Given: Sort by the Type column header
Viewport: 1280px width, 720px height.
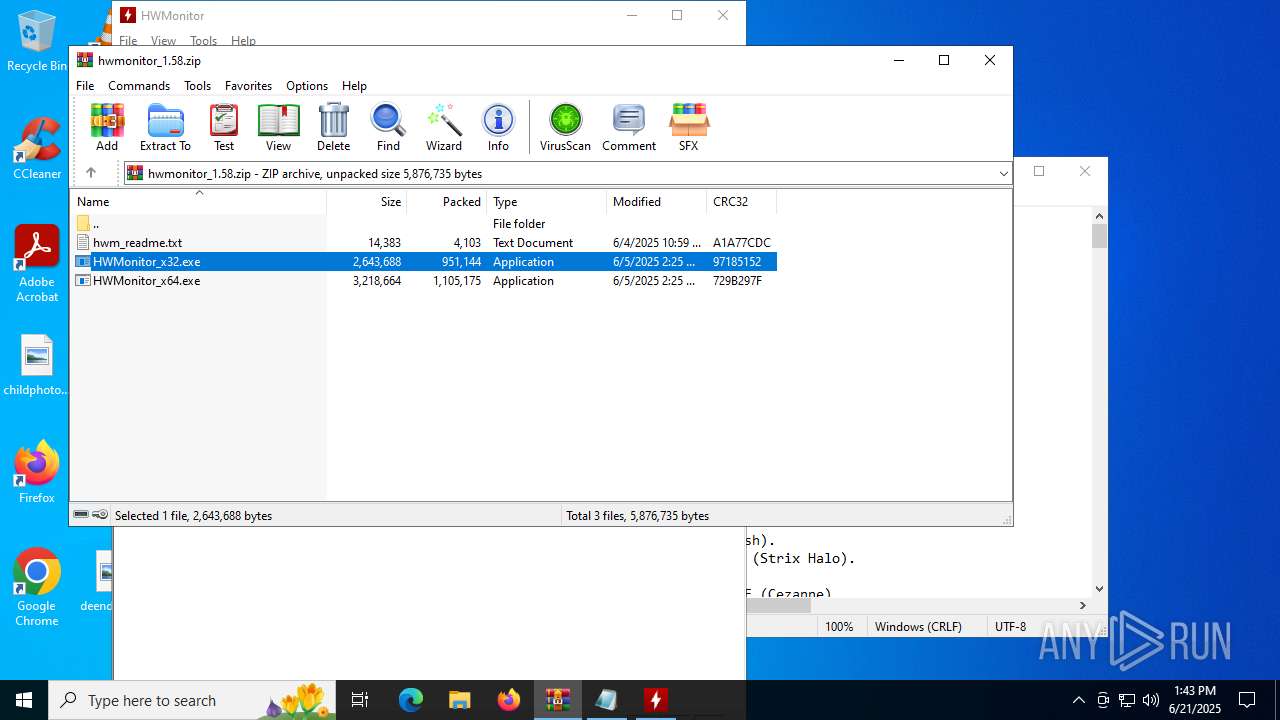Looking at the screenshot, I should [x=547, y=202].
